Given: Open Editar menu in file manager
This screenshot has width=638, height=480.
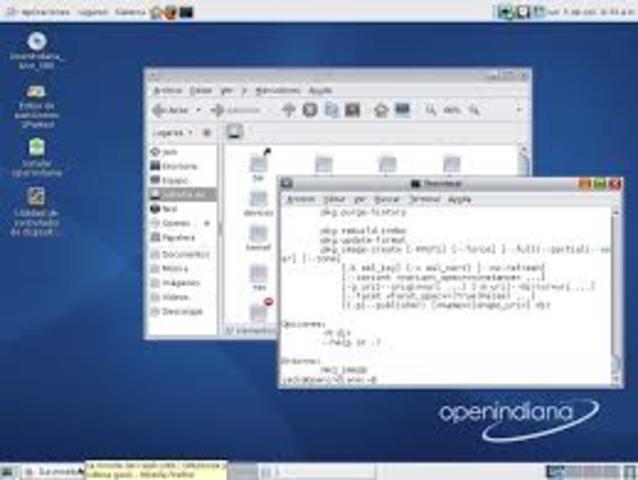Looking at the screenshot, I should (x=201, y=90).
